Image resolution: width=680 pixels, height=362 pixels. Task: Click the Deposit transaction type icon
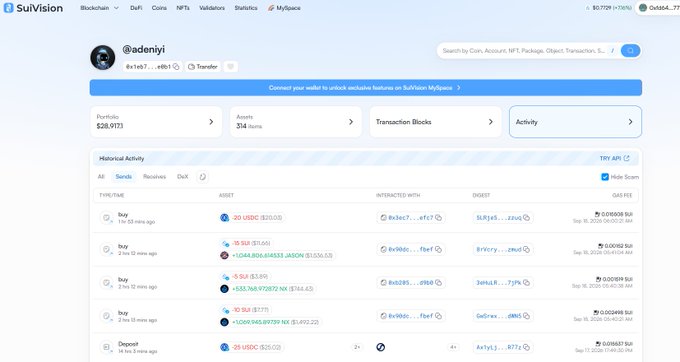click(x=106, y=347)
